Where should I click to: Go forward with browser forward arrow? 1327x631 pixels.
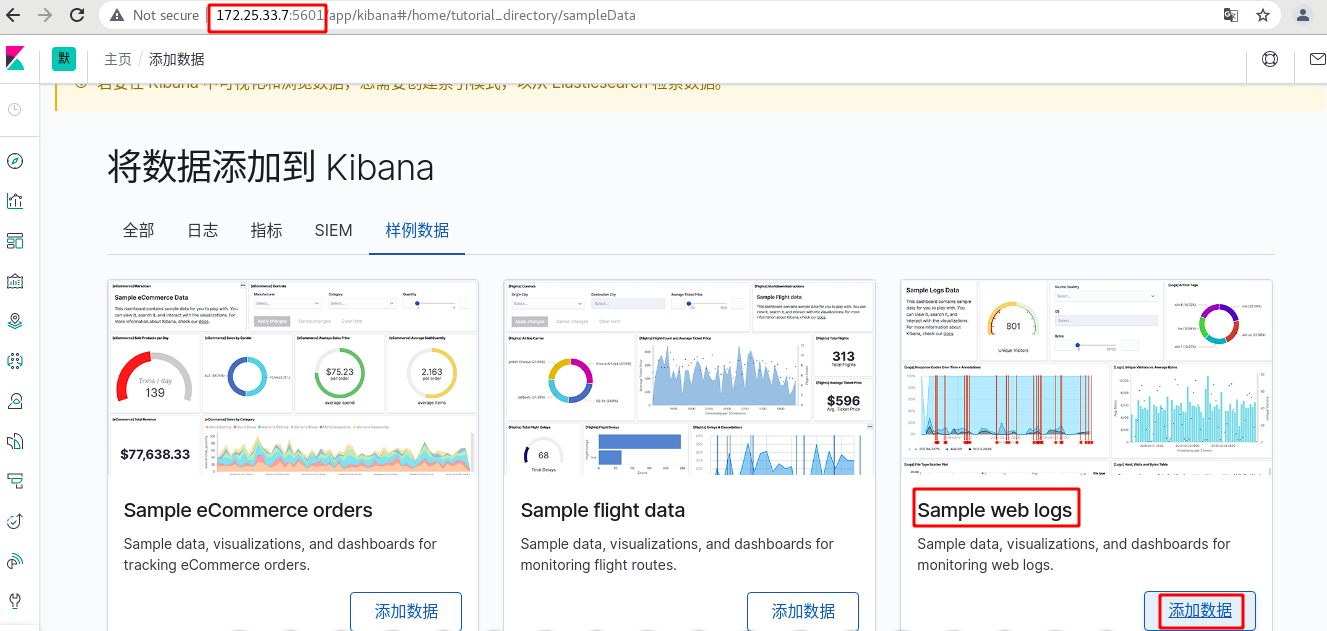44,15
